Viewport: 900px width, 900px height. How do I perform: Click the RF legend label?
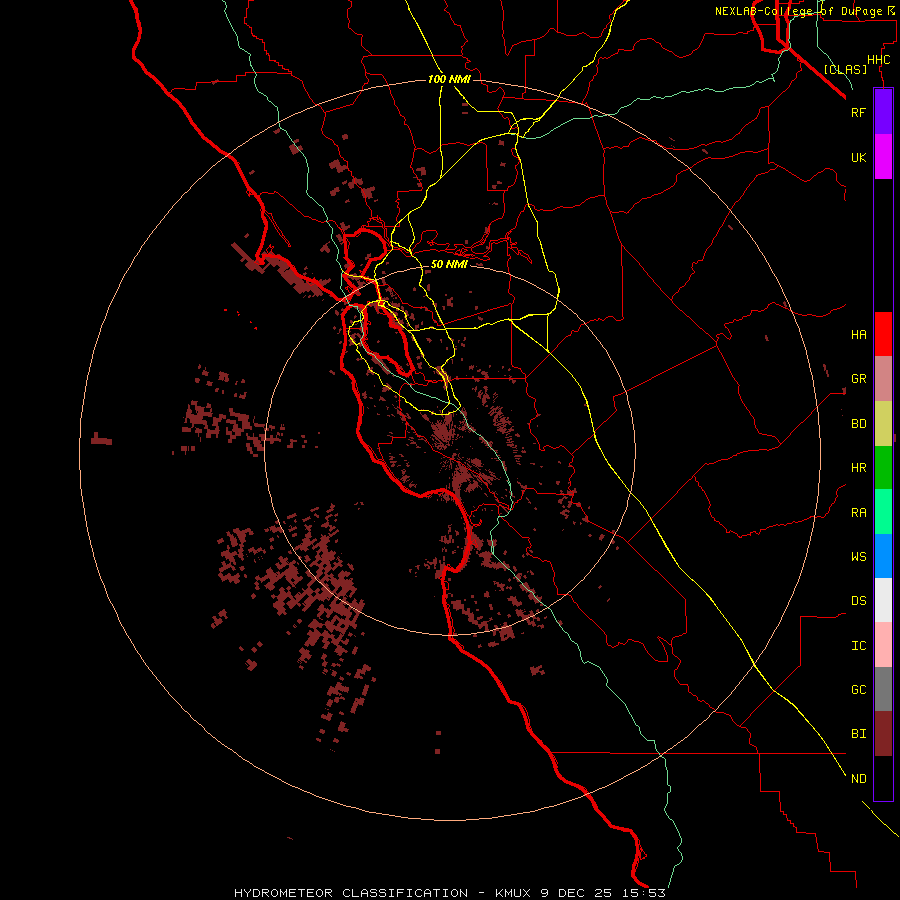coord(858,112)
